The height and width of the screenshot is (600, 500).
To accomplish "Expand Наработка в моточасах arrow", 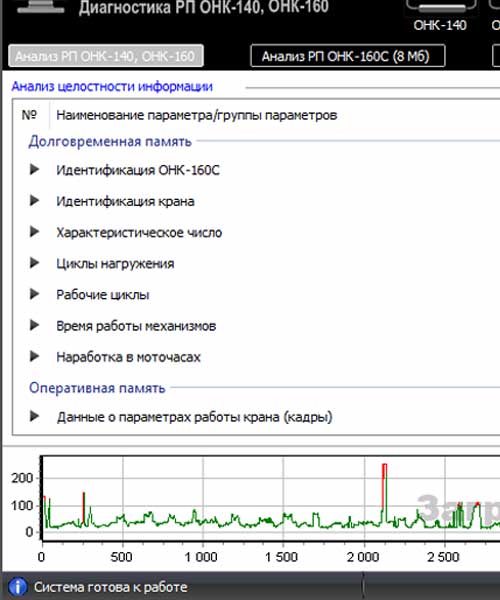I will pyautogui.click(x=34, y=357).
